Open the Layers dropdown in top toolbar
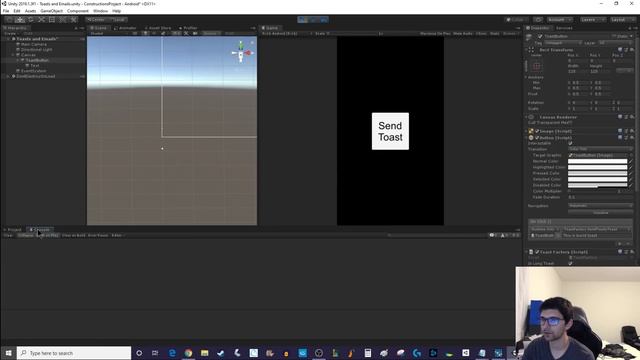640x360 pixels. (593, 20)
